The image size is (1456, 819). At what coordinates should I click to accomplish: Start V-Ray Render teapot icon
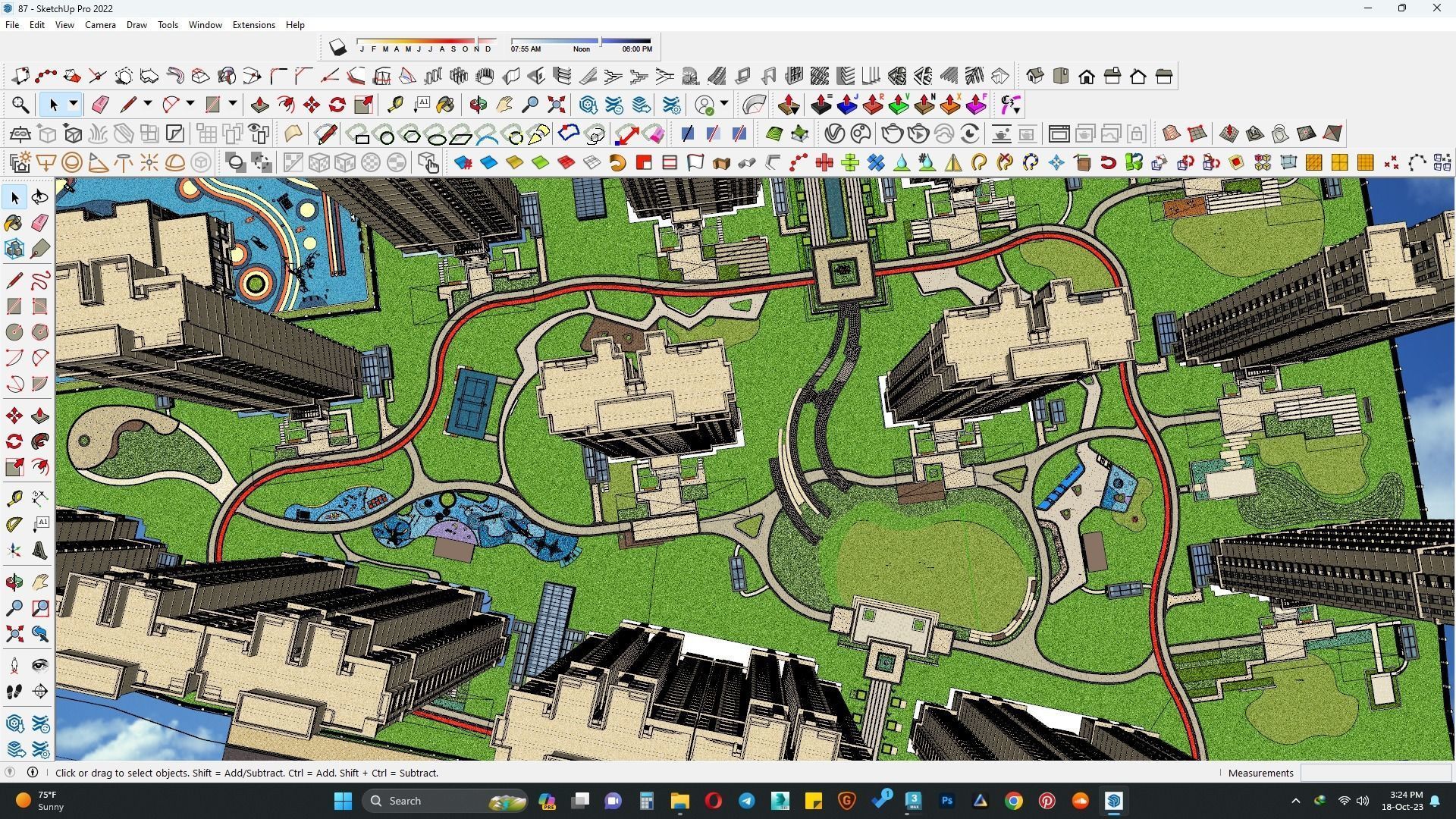click(893, 134)
